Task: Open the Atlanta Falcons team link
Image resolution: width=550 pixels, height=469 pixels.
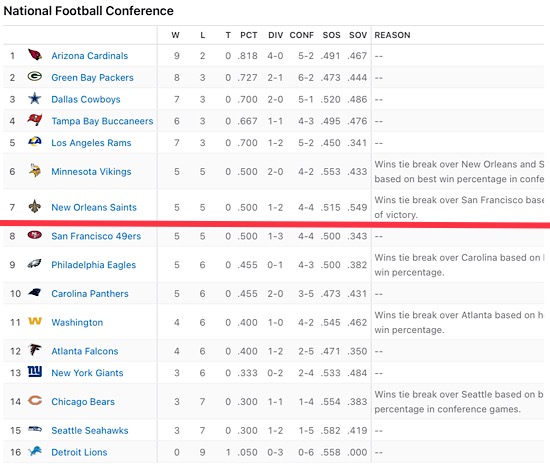Action: tap(85, 351)
